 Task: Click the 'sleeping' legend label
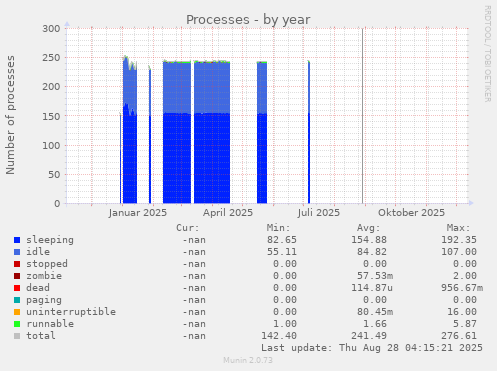tap(50, 240)
